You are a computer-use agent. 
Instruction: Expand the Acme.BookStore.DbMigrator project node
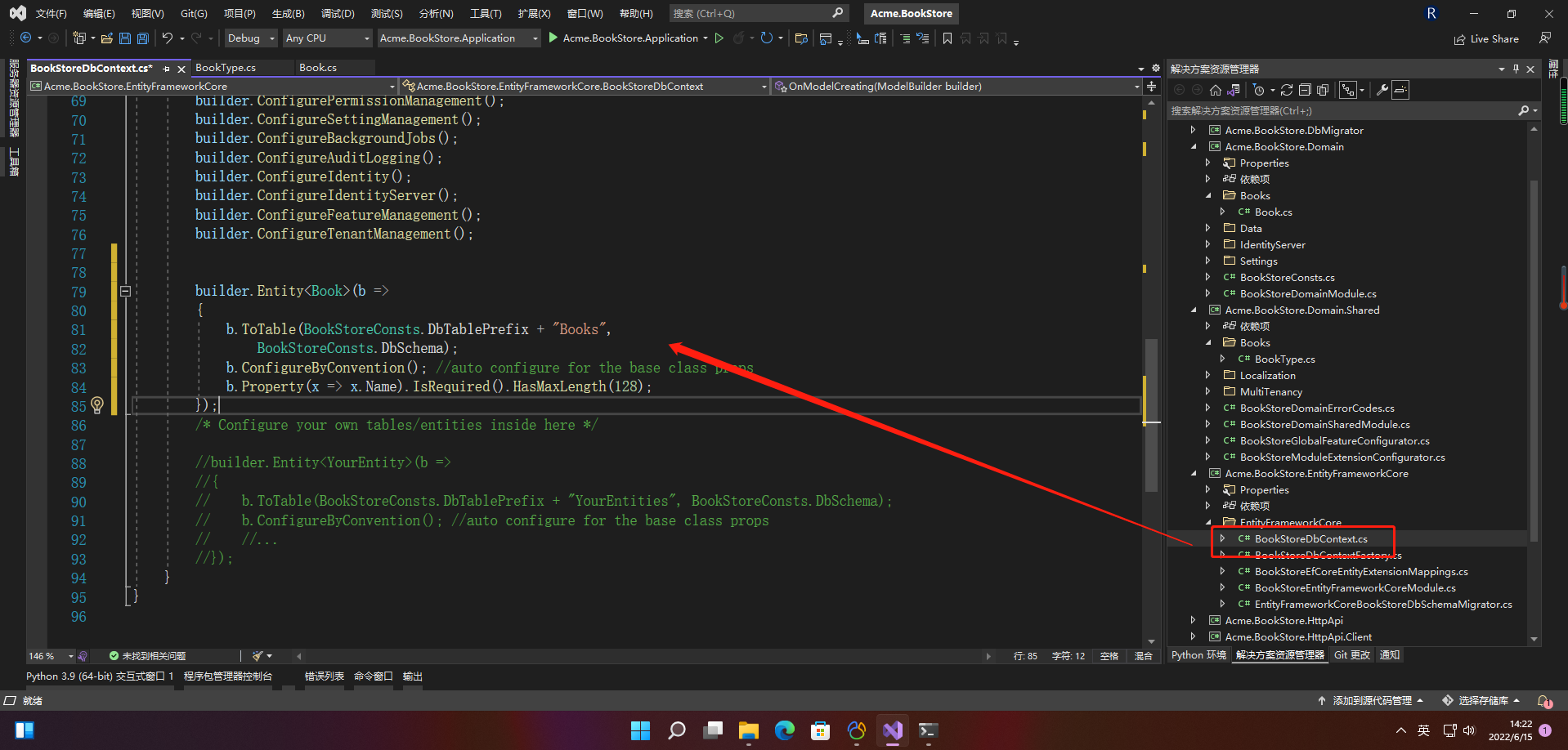pyautogui.click(x=1193, y=130)
